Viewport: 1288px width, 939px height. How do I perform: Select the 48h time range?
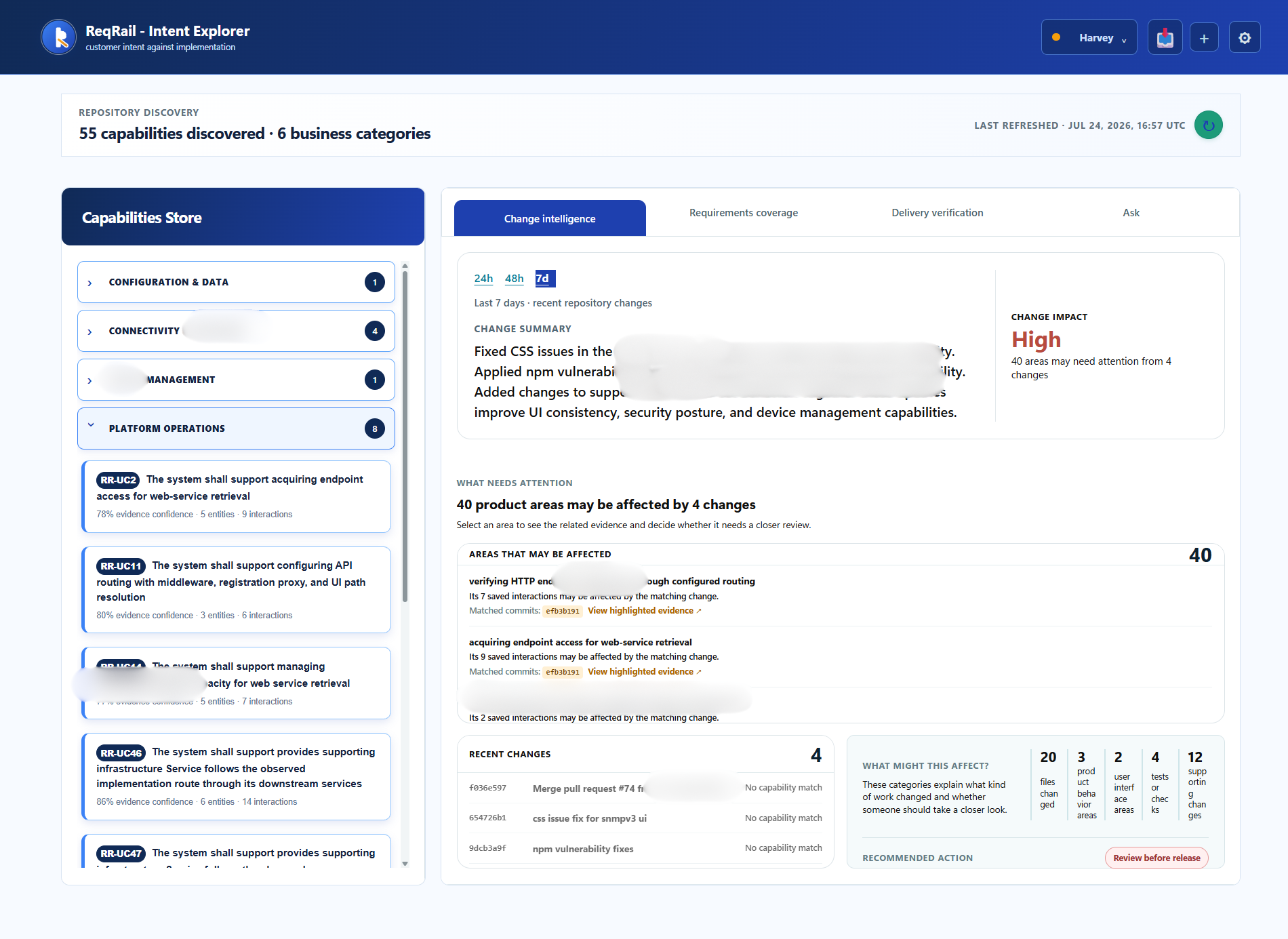pyautogui.click(x=515, y=279)
